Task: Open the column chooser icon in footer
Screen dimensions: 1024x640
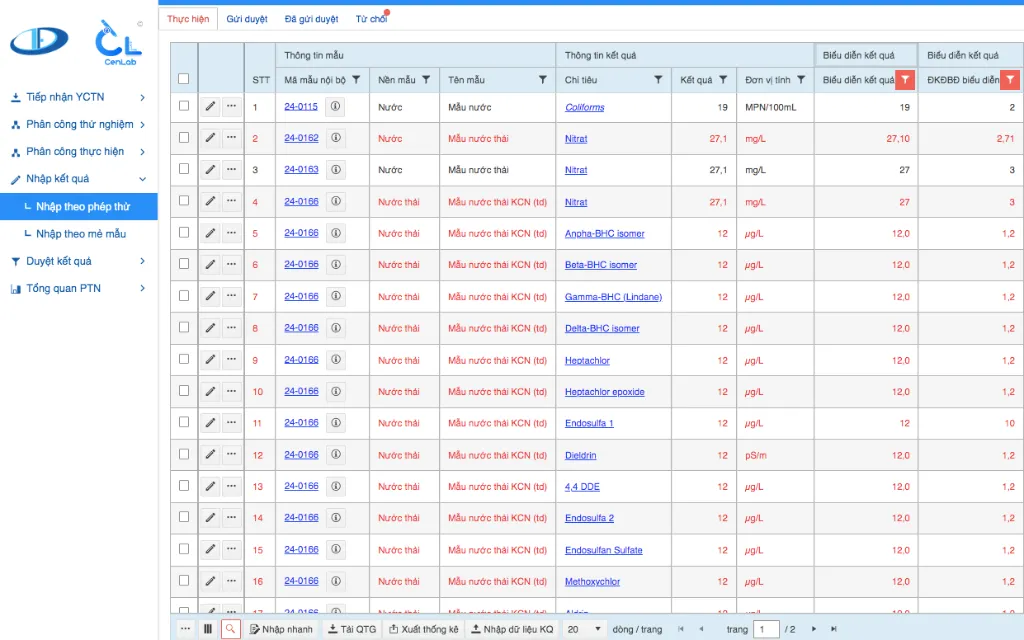Action: pyautogui.click(x=208, y=629)
